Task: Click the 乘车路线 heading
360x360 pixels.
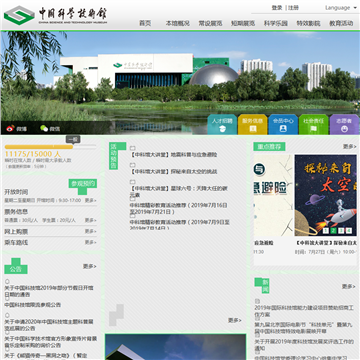Action: pos(16,242)
